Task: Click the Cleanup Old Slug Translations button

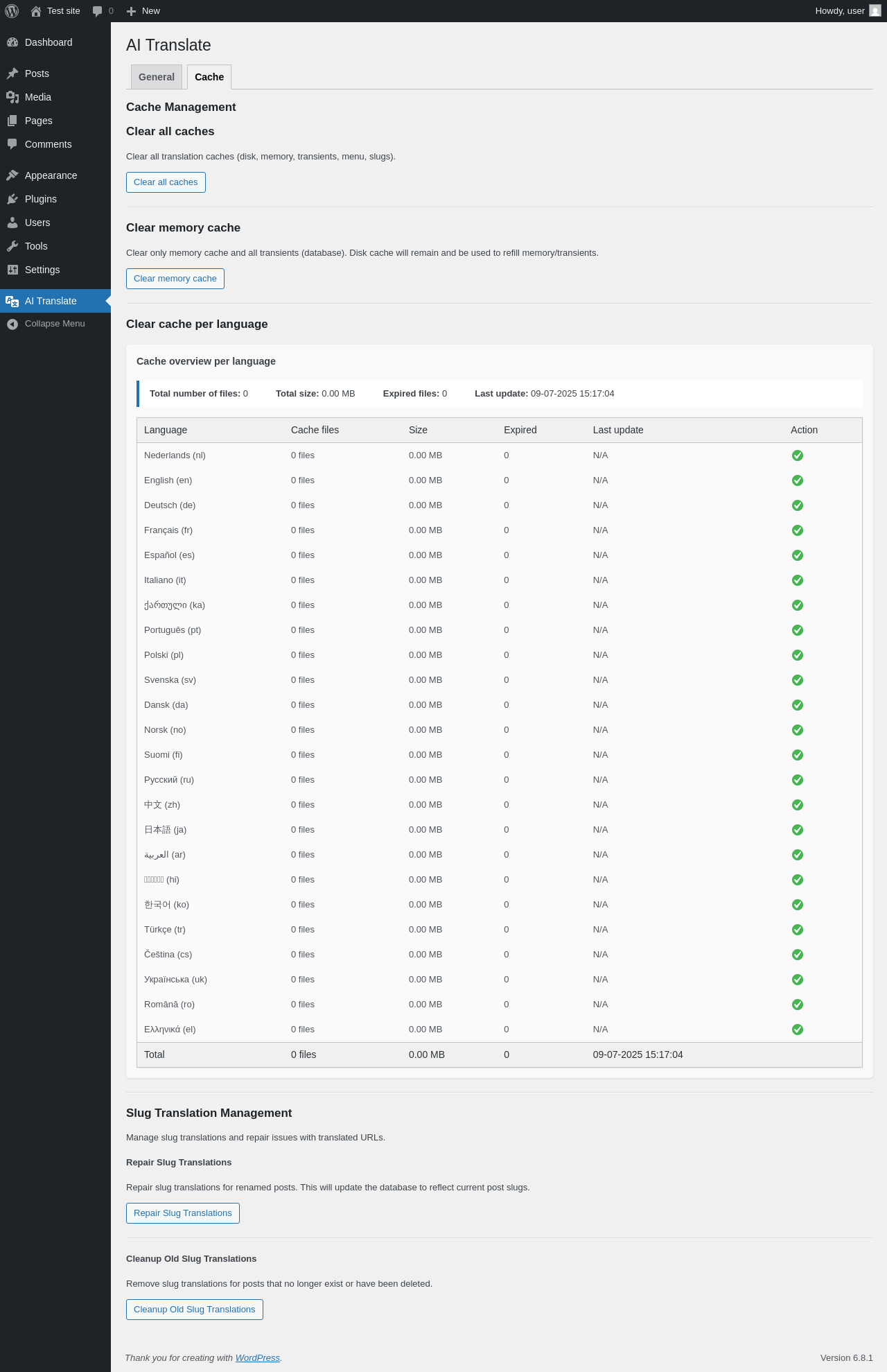Action: pyautogui.click(x=195, y=1310)
